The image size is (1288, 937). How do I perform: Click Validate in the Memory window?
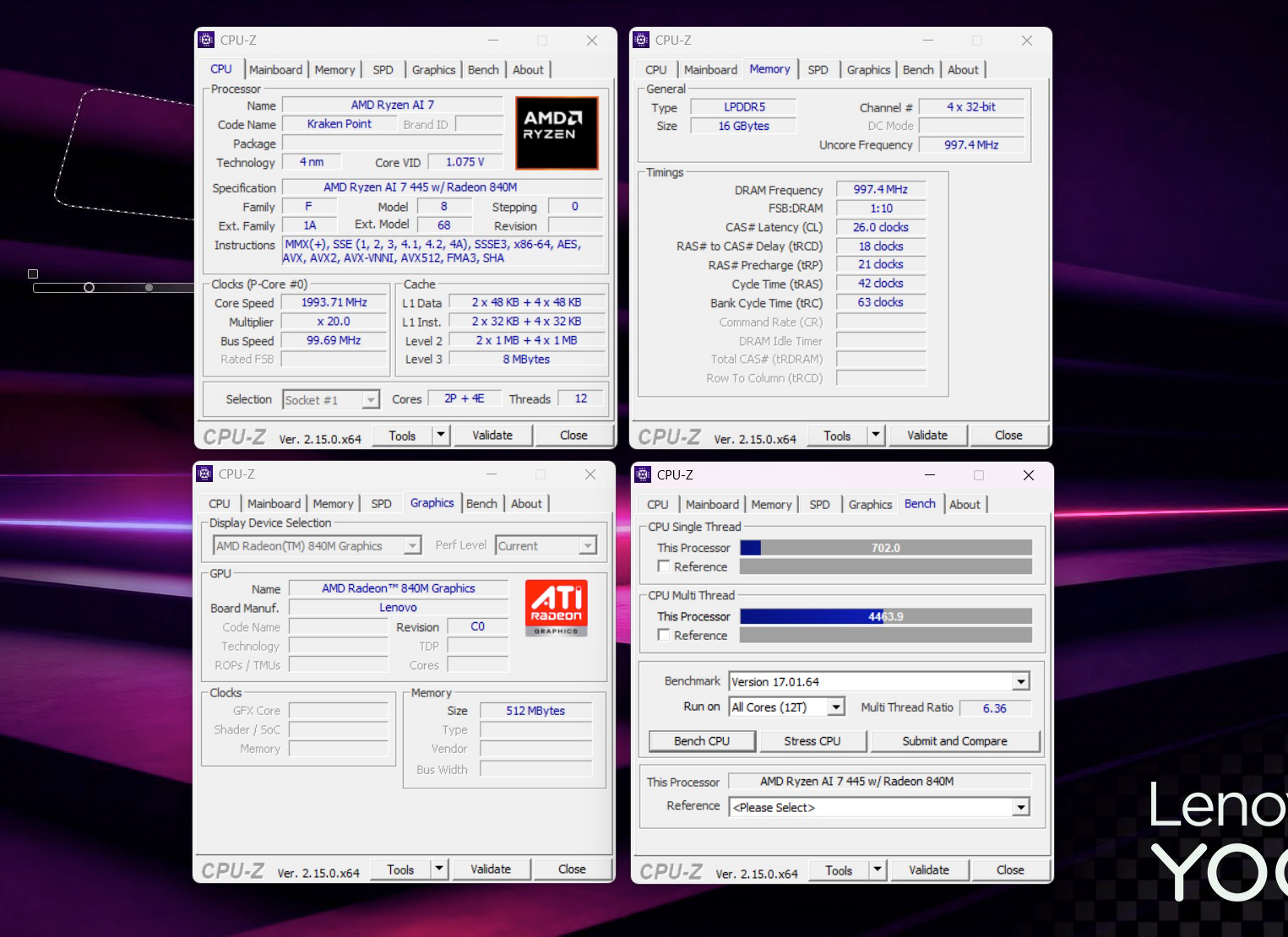(927, 436)
